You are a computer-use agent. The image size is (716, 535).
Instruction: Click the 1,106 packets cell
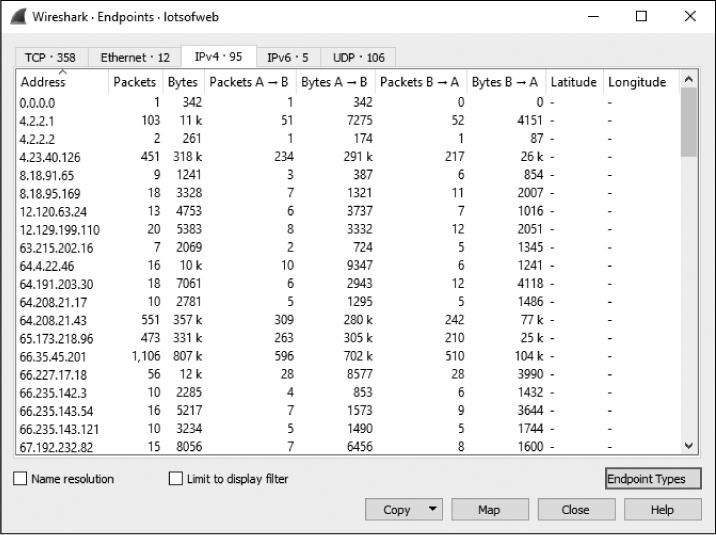[146, 356]
